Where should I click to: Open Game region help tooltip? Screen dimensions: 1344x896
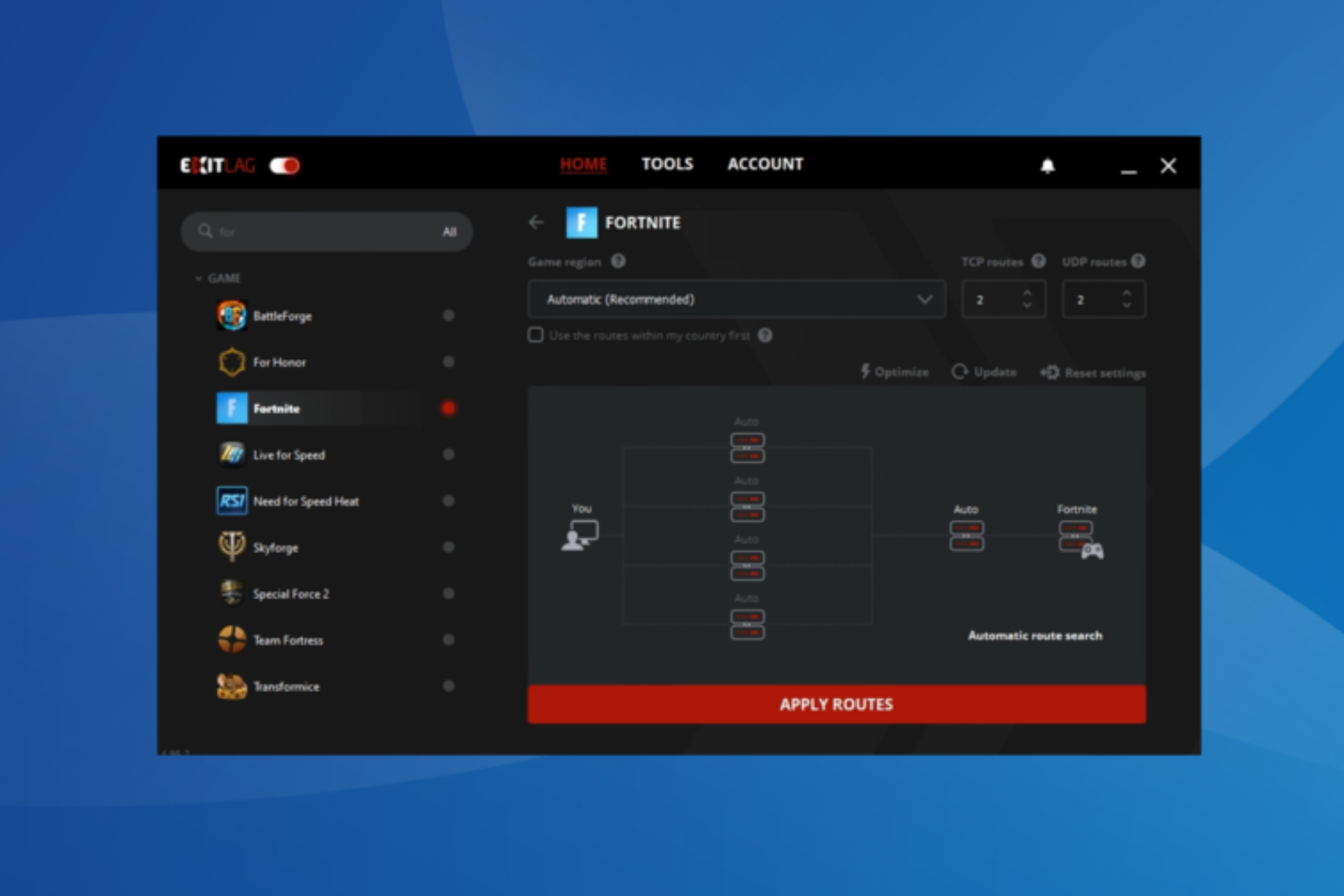pyautogui.click(x=618, y=261)
